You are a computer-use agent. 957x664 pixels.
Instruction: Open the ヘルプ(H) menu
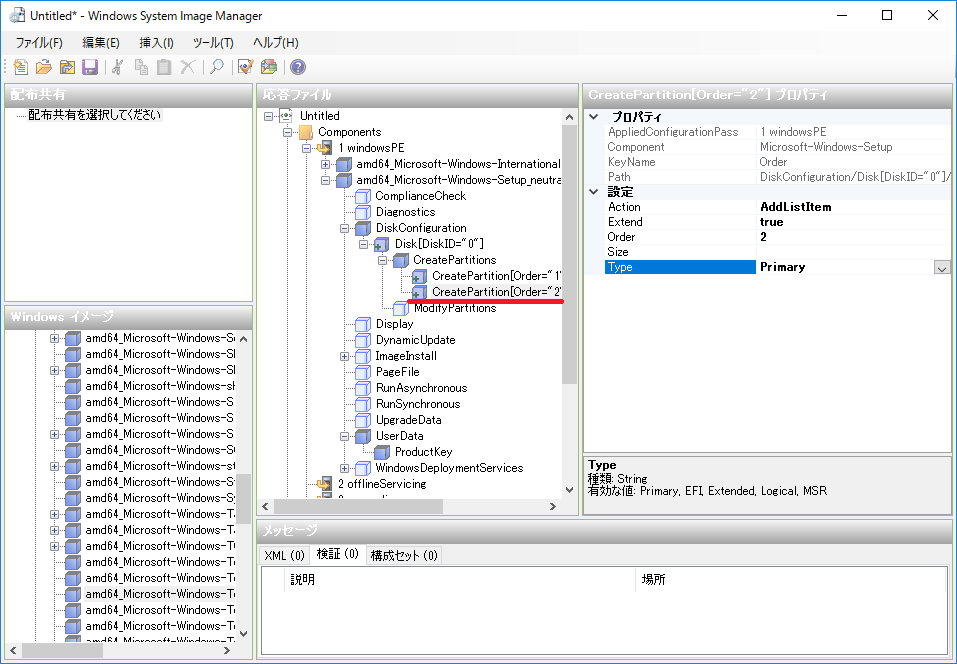click(276, 43)
